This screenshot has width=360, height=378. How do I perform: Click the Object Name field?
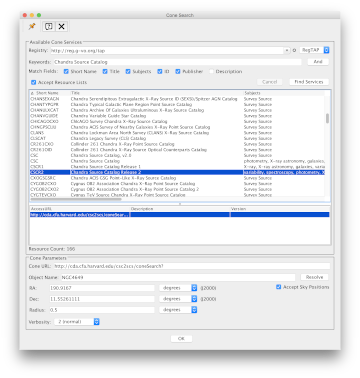tap(178, 277)
